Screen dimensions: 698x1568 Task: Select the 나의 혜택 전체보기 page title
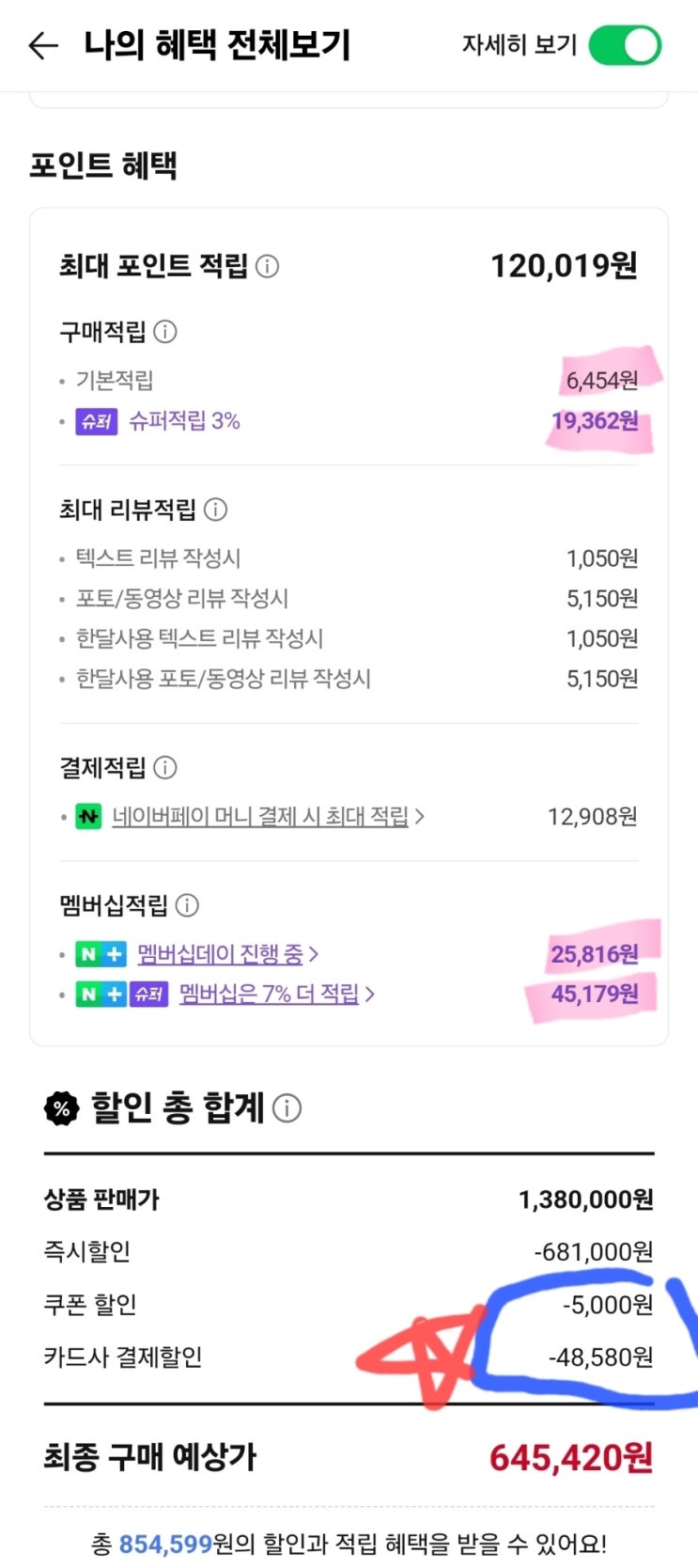pyautogui.click(x=217, y=45)
